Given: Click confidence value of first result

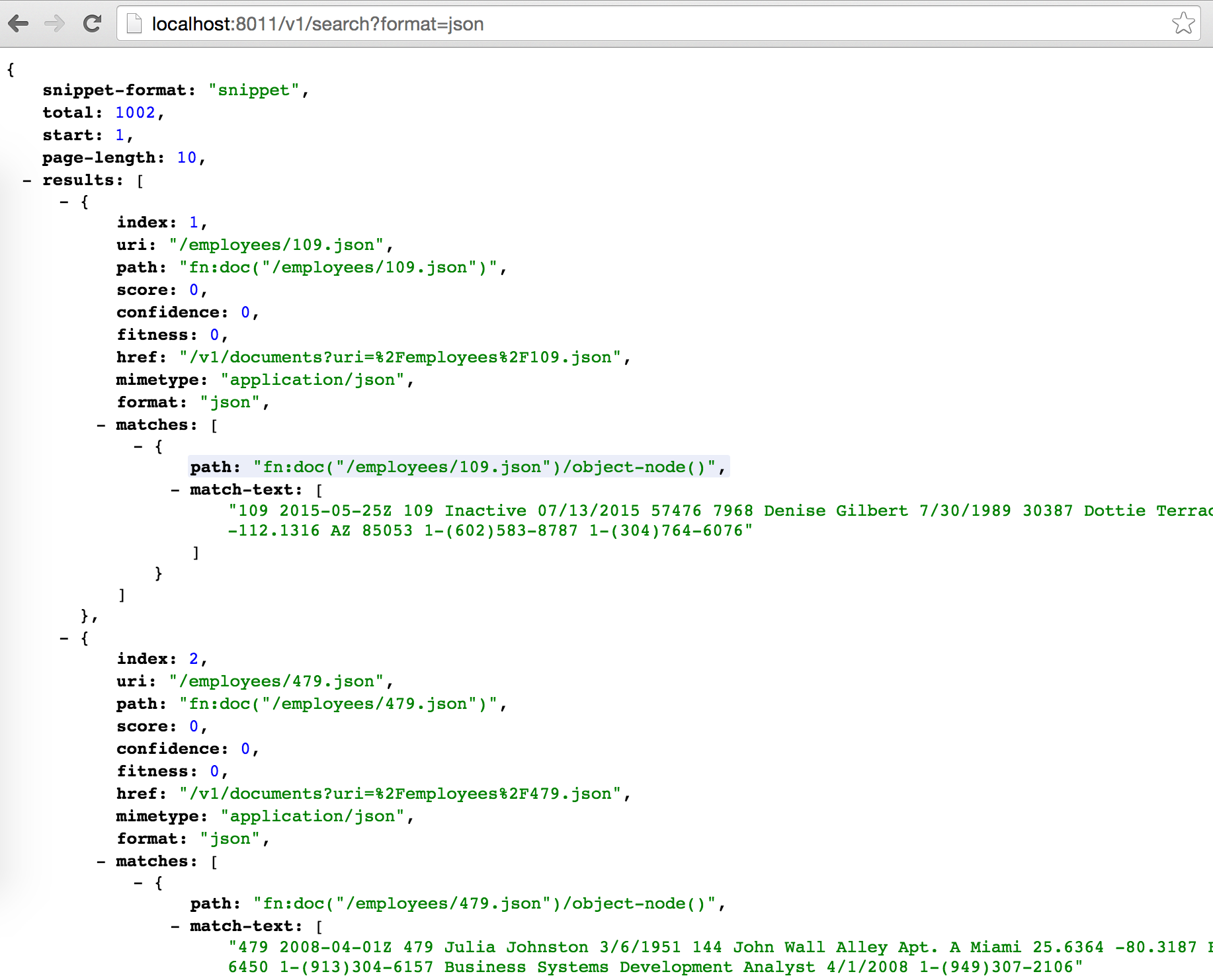Looking at the screenshot, I should [x=245, y=312].
